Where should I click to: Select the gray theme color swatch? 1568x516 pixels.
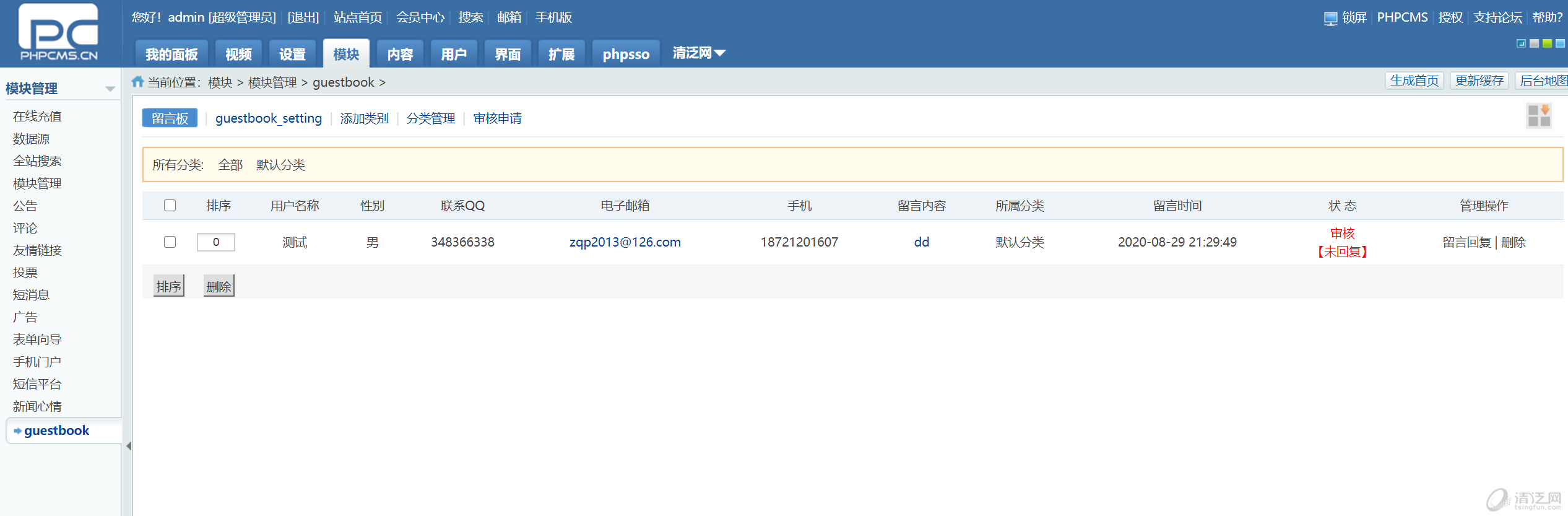coord(1534,43)
